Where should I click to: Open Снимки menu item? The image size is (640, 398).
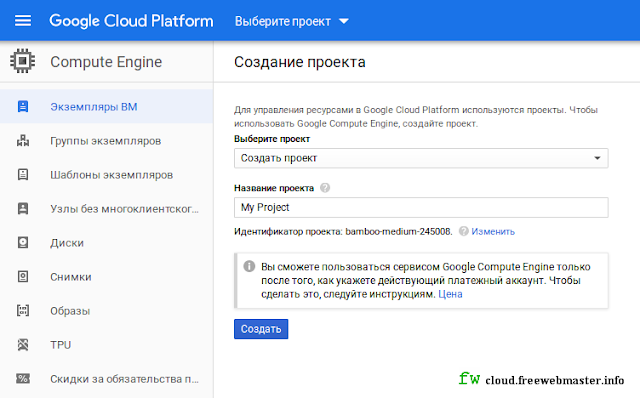tap(107, 277)
